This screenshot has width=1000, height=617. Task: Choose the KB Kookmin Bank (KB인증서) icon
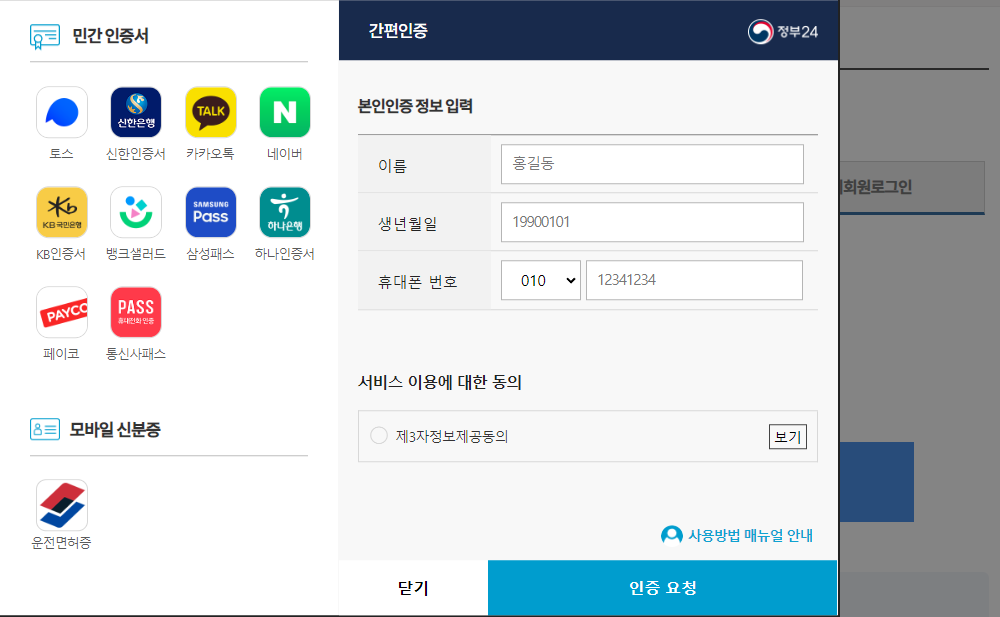point(62,212)
